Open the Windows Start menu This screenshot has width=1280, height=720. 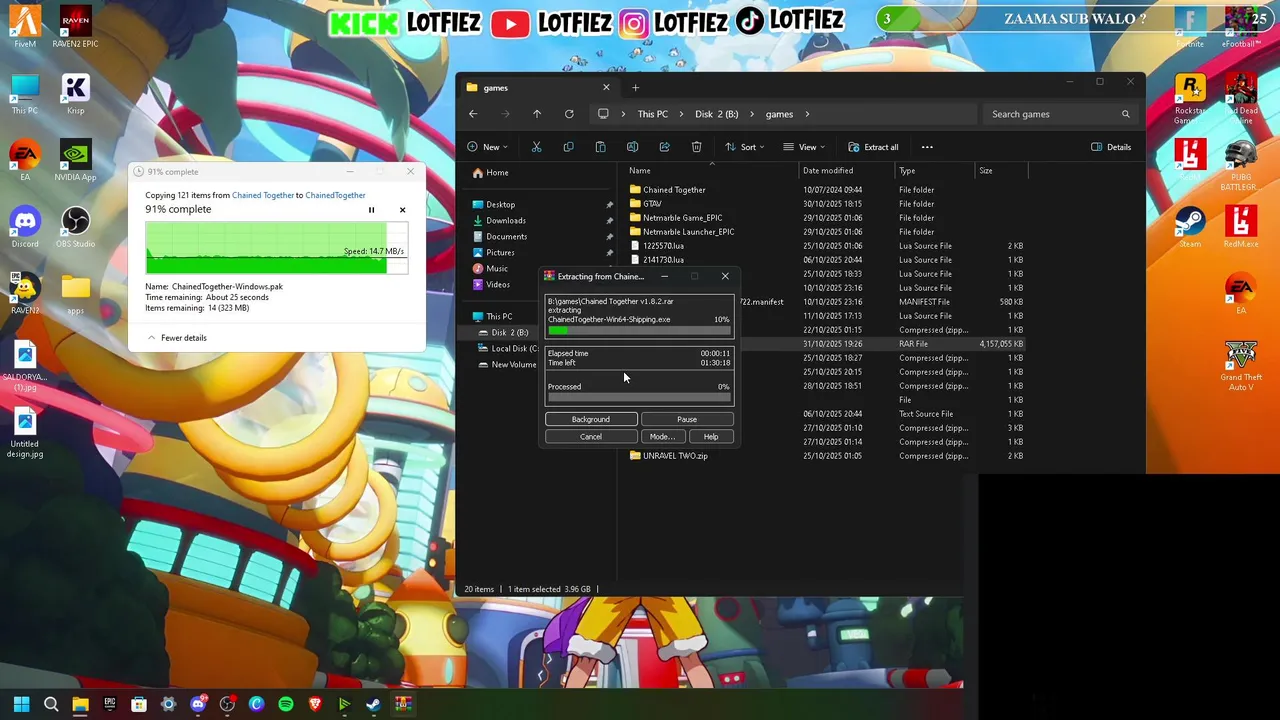21,705
